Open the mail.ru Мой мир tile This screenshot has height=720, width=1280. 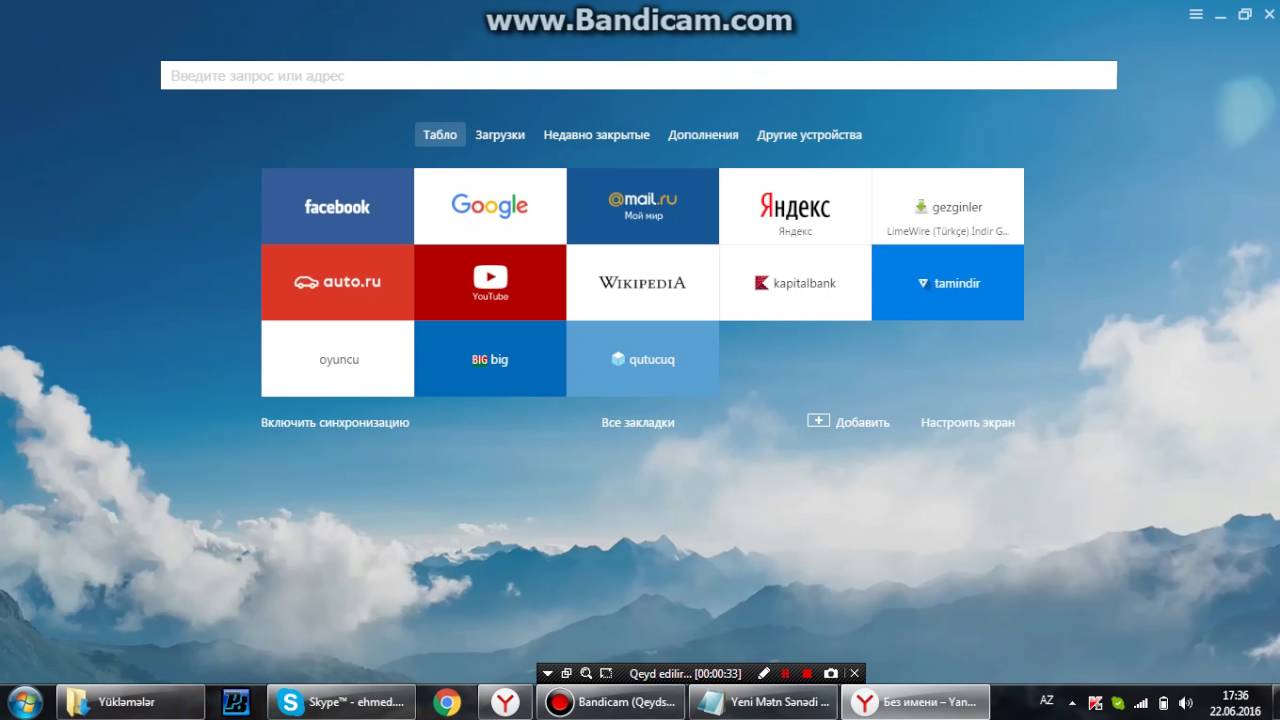[x=642, y=206]
